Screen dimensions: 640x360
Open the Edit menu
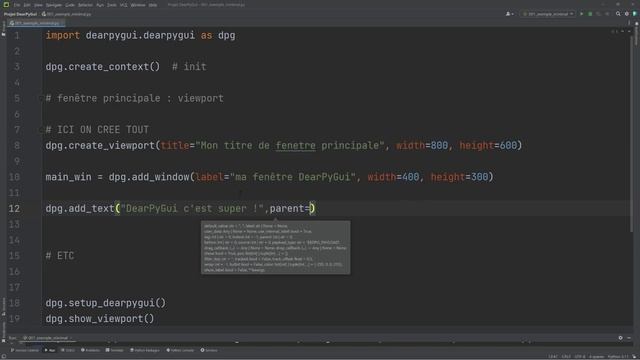pos(27,5)
